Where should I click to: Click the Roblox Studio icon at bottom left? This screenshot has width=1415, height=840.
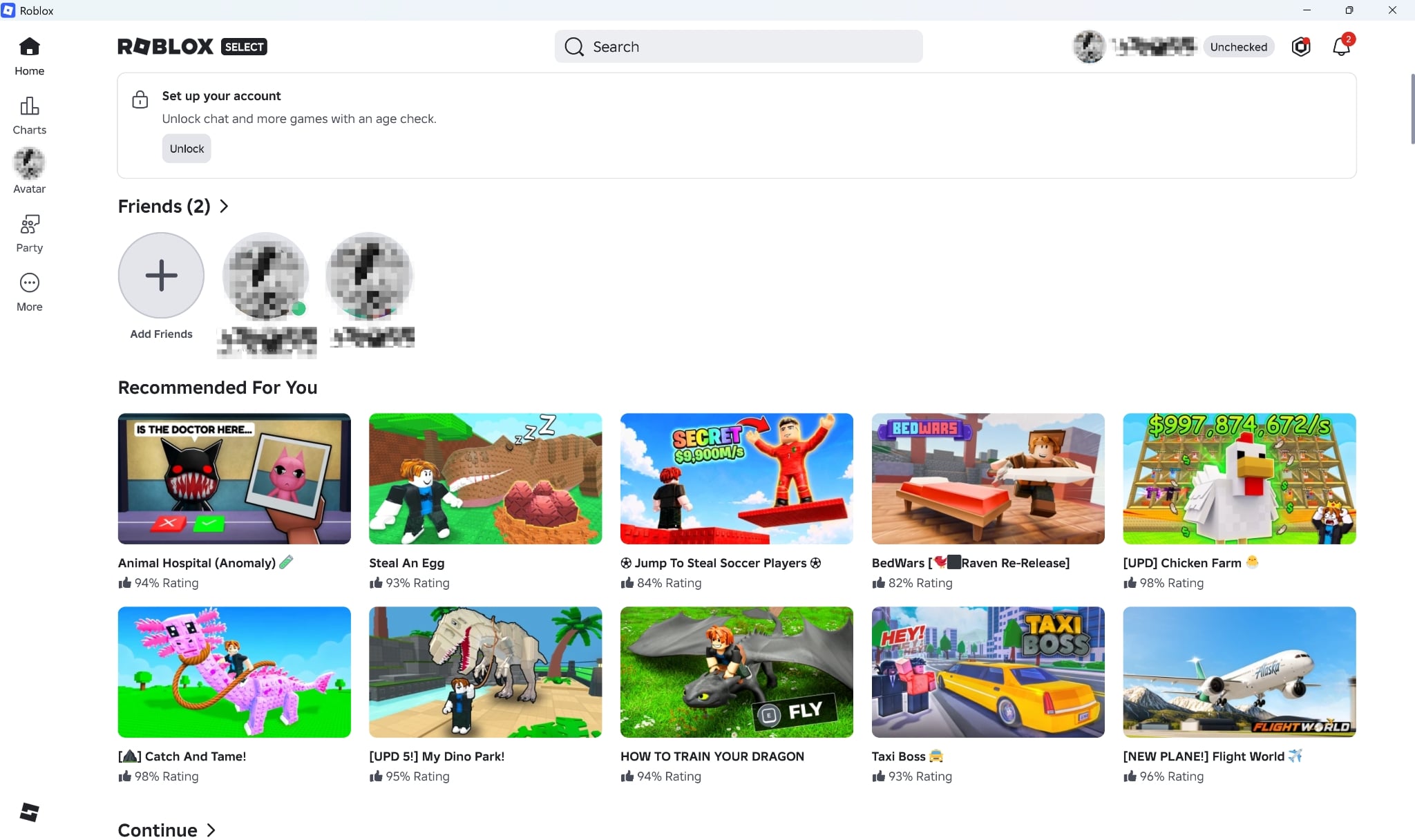pos(29,812)
